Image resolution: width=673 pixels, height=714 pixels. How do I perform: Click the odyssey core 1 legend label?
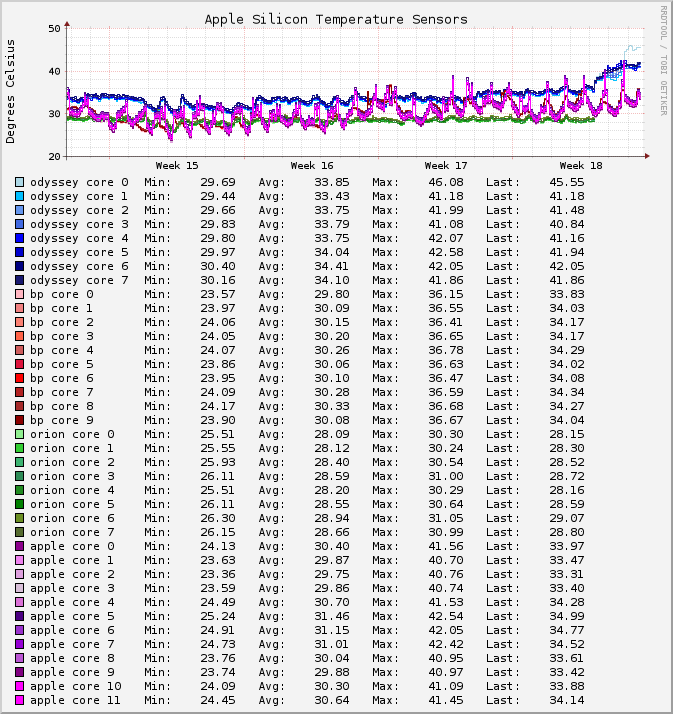79,196
